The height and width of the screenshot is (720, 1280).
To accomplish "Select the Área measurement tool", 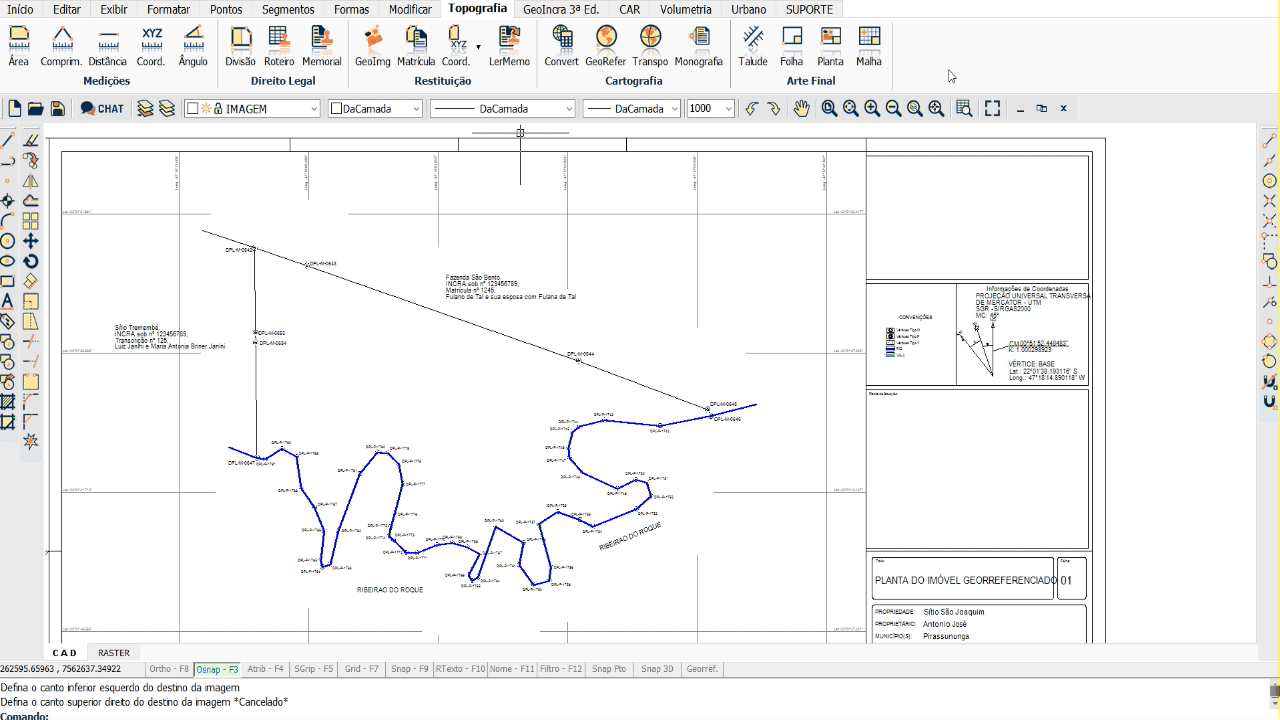I will pyautogui.click(x=18, y=46).
